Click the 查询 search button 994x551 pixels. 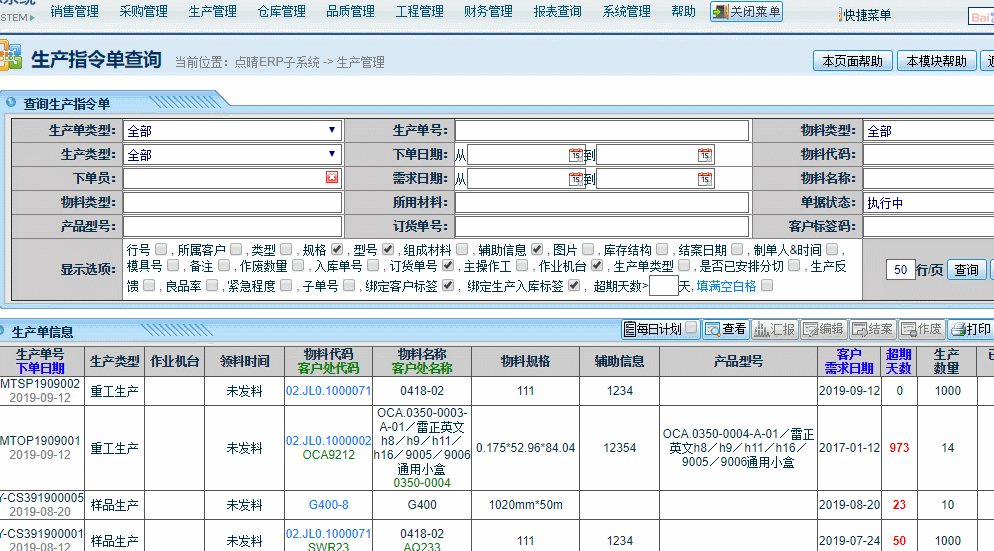(966, 270)
